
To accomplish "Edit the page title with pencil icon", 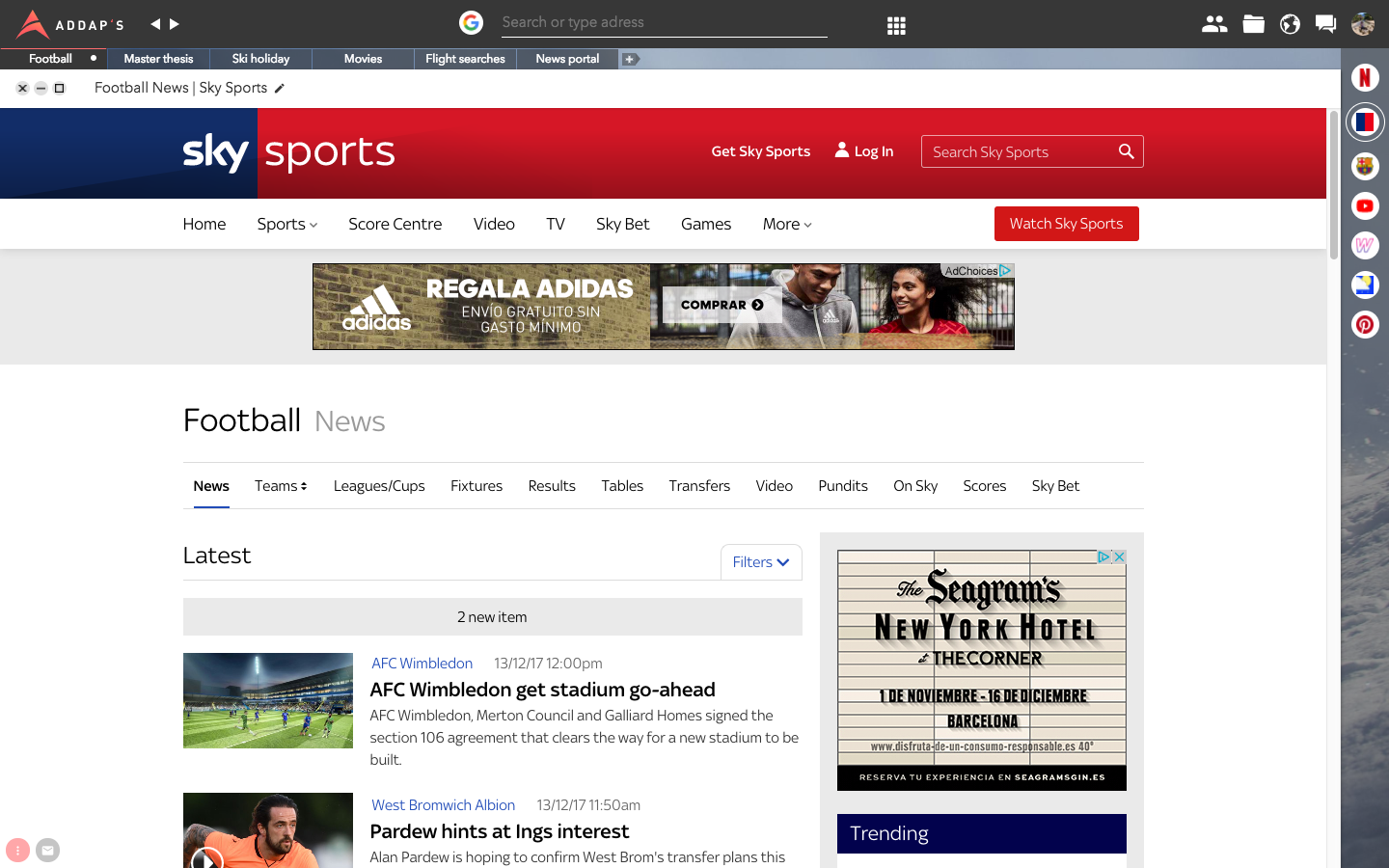I will (x=280, y=88).
